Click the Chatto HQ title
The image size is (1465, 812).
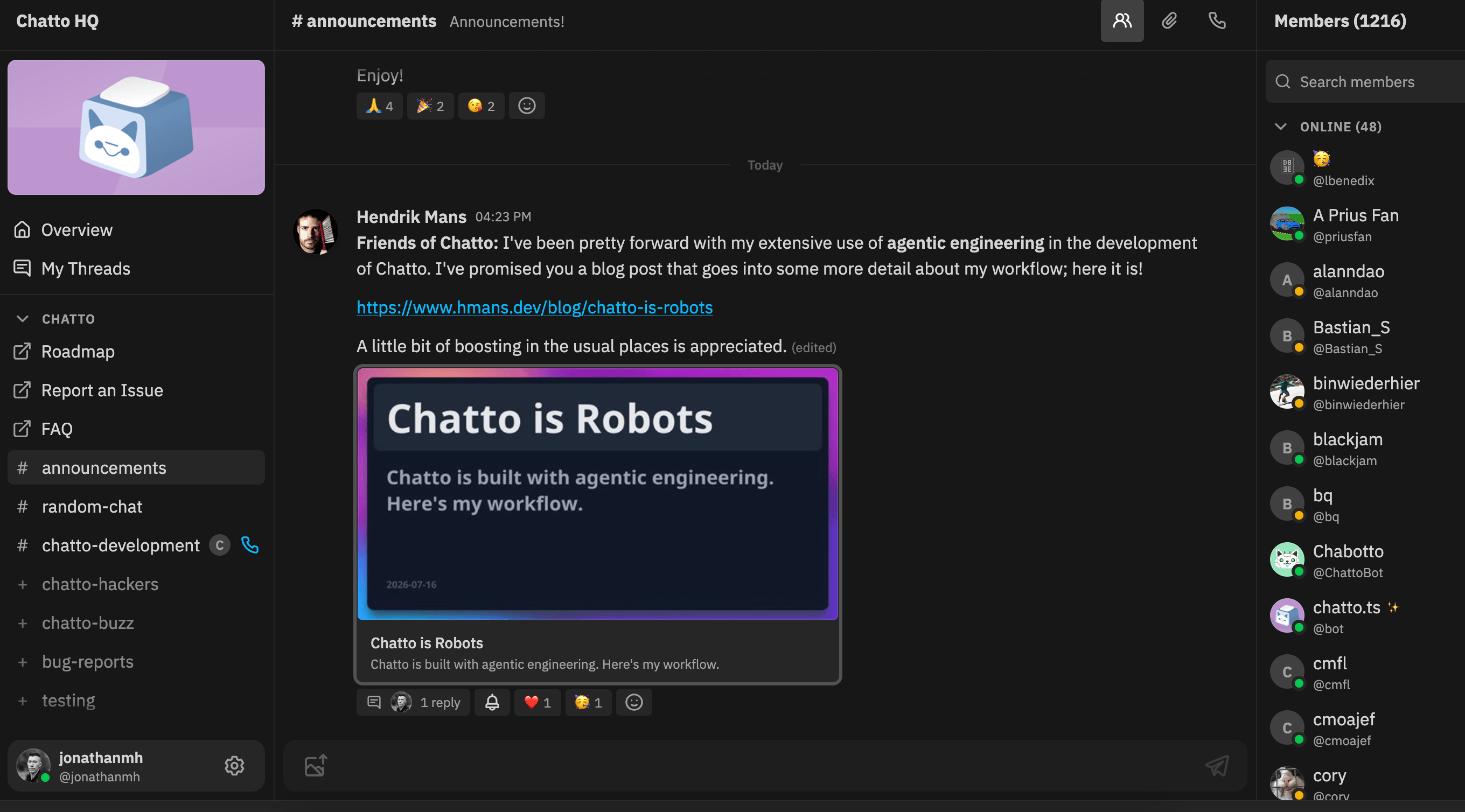click(58, 21)
